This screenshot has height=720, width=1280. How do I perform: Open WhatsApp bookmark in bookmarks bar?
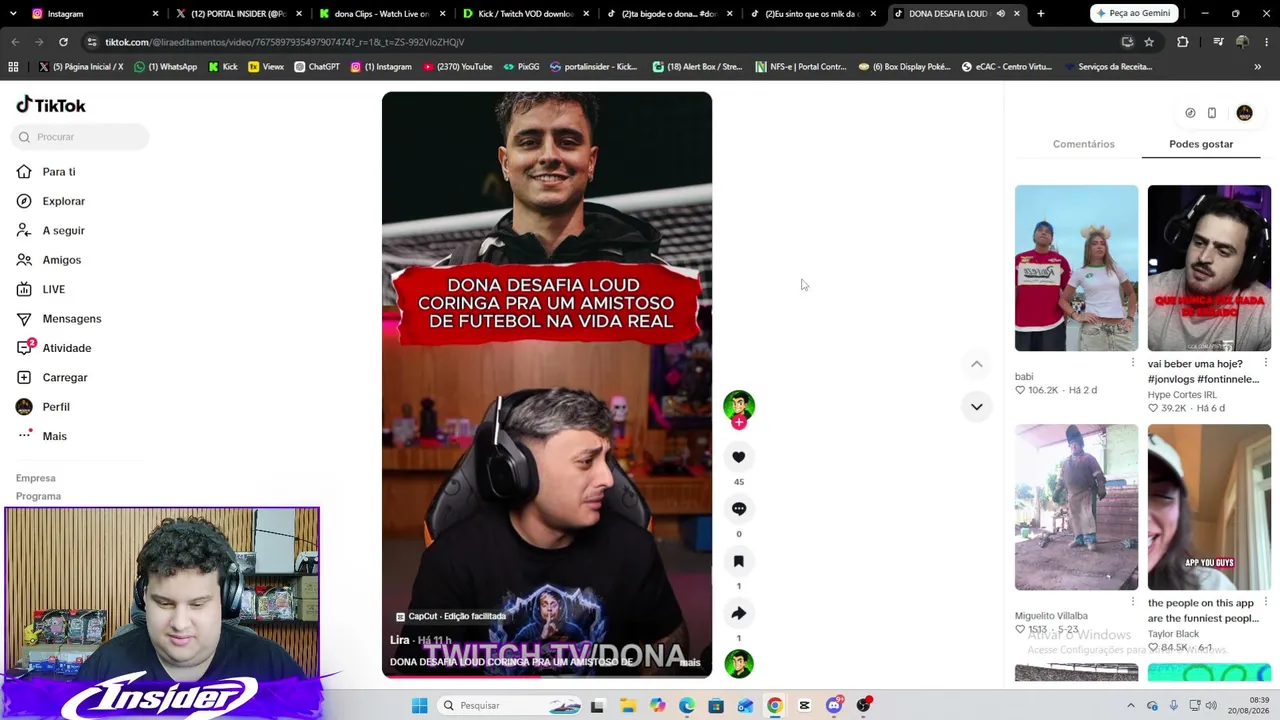pos(166,67)
